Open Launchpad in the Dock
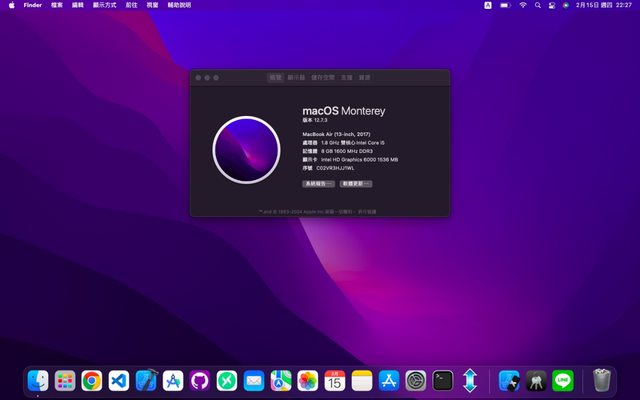Viewport: 640px width, 400px height. pos(65,380)
